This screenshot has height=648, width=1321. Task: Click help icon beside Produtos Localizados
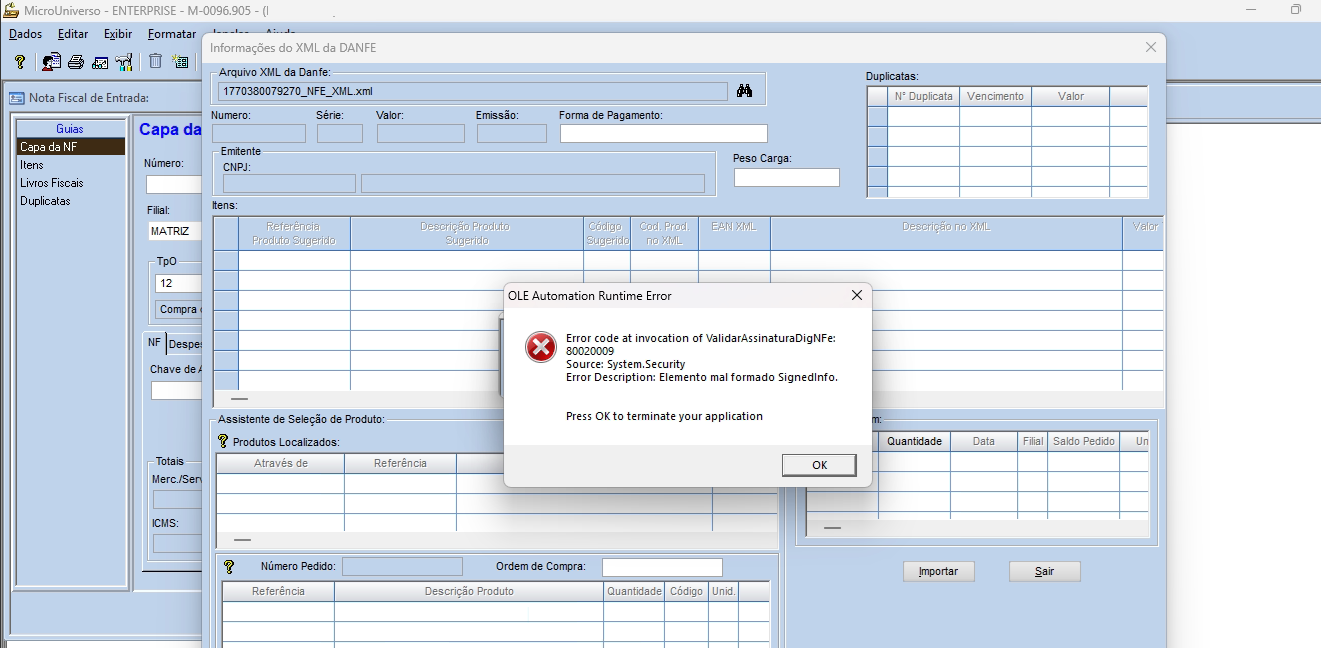coord(223,441)
